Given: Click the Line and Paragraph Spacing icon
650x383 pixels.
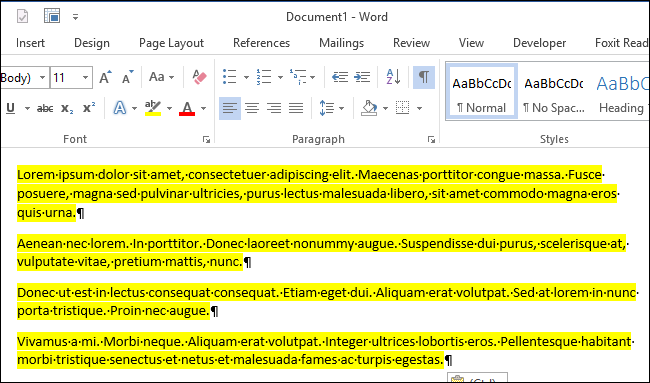Looking at the screenshot, I should [327, 109].
